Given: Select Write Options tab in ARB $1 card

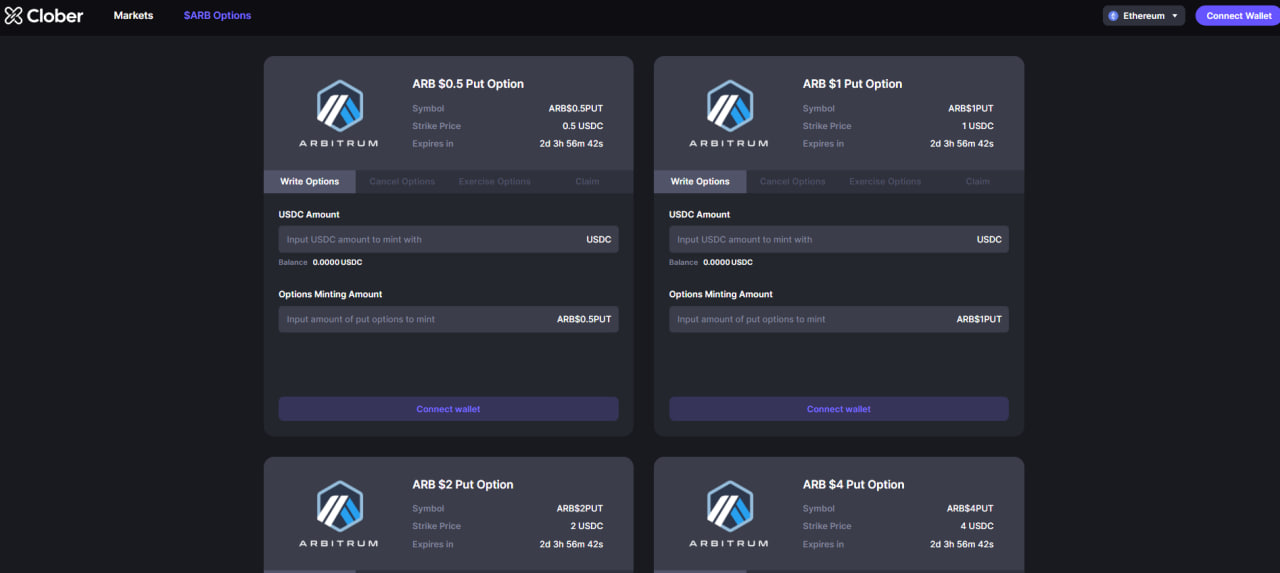Looking at the screenshot, I should 700,181.
